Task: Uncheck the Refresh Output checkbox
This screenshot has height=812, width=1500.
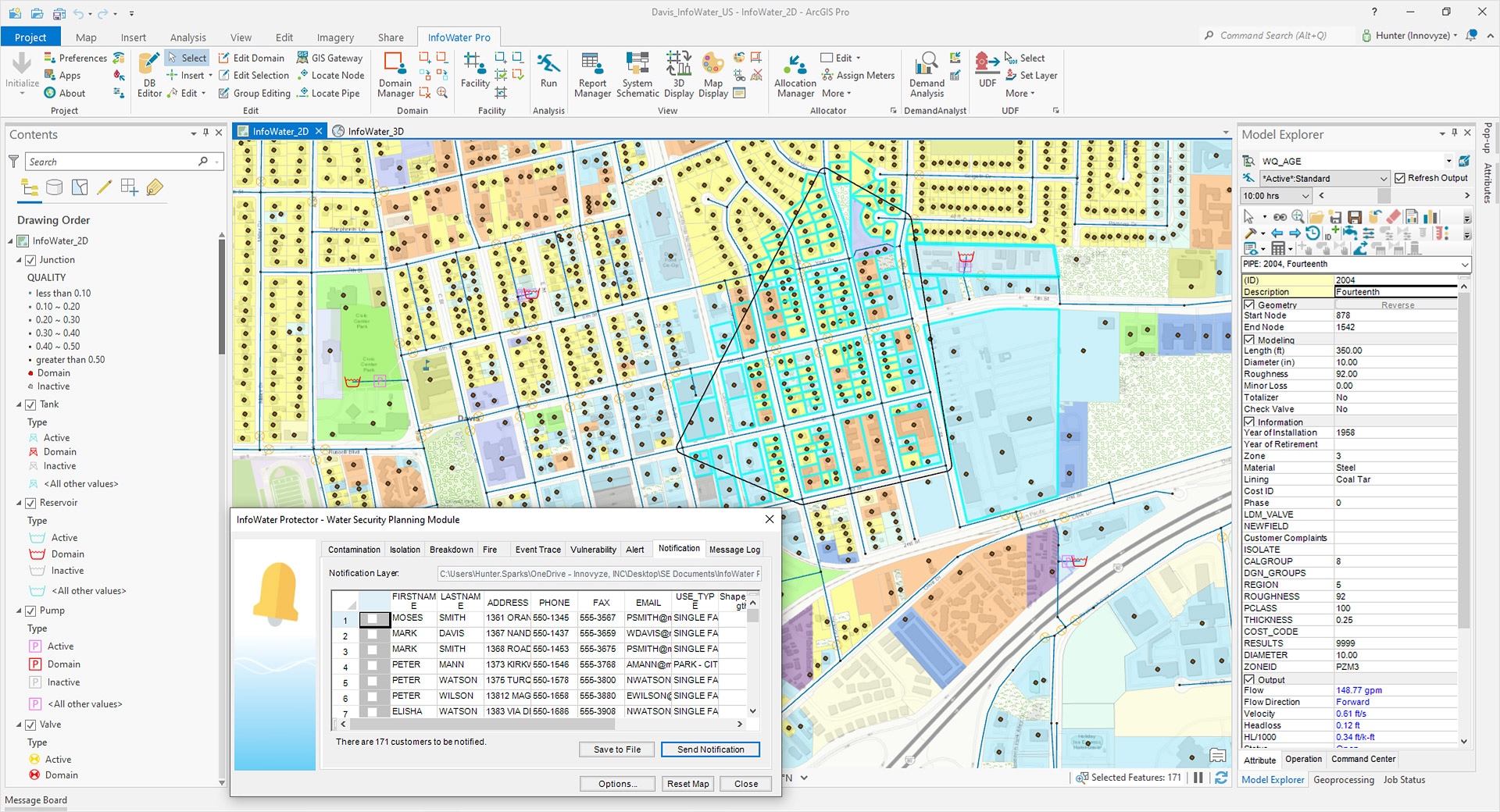Action: pyautogui.click(x=1400, y=178)
